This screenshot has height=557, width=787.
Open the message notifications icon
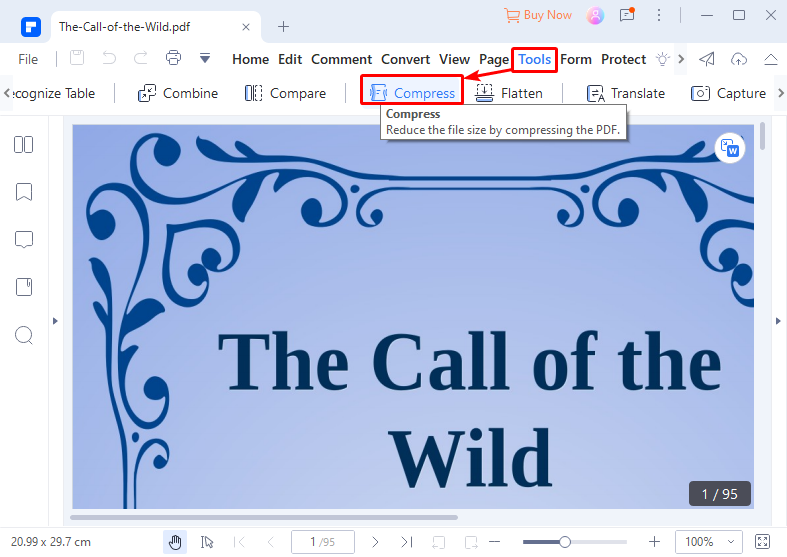[627, 15]
